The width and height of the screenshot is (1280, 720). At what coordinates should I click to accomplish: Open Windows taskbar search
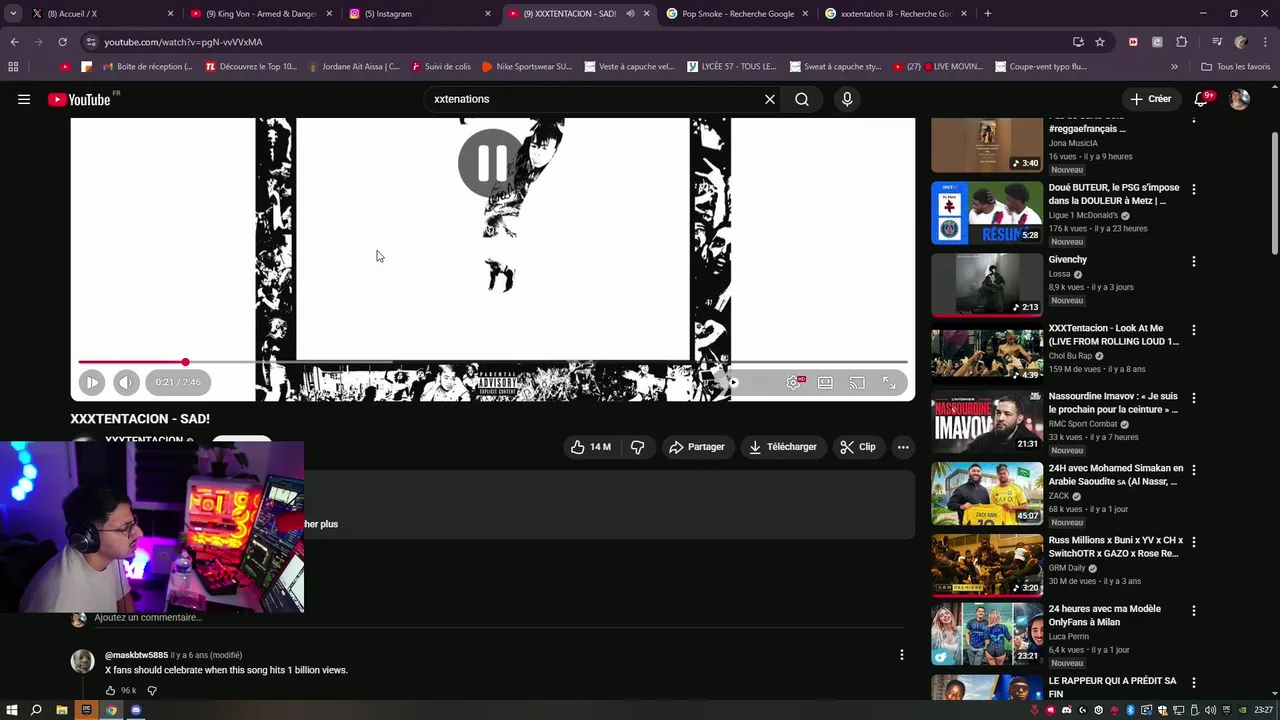(36, 710)
